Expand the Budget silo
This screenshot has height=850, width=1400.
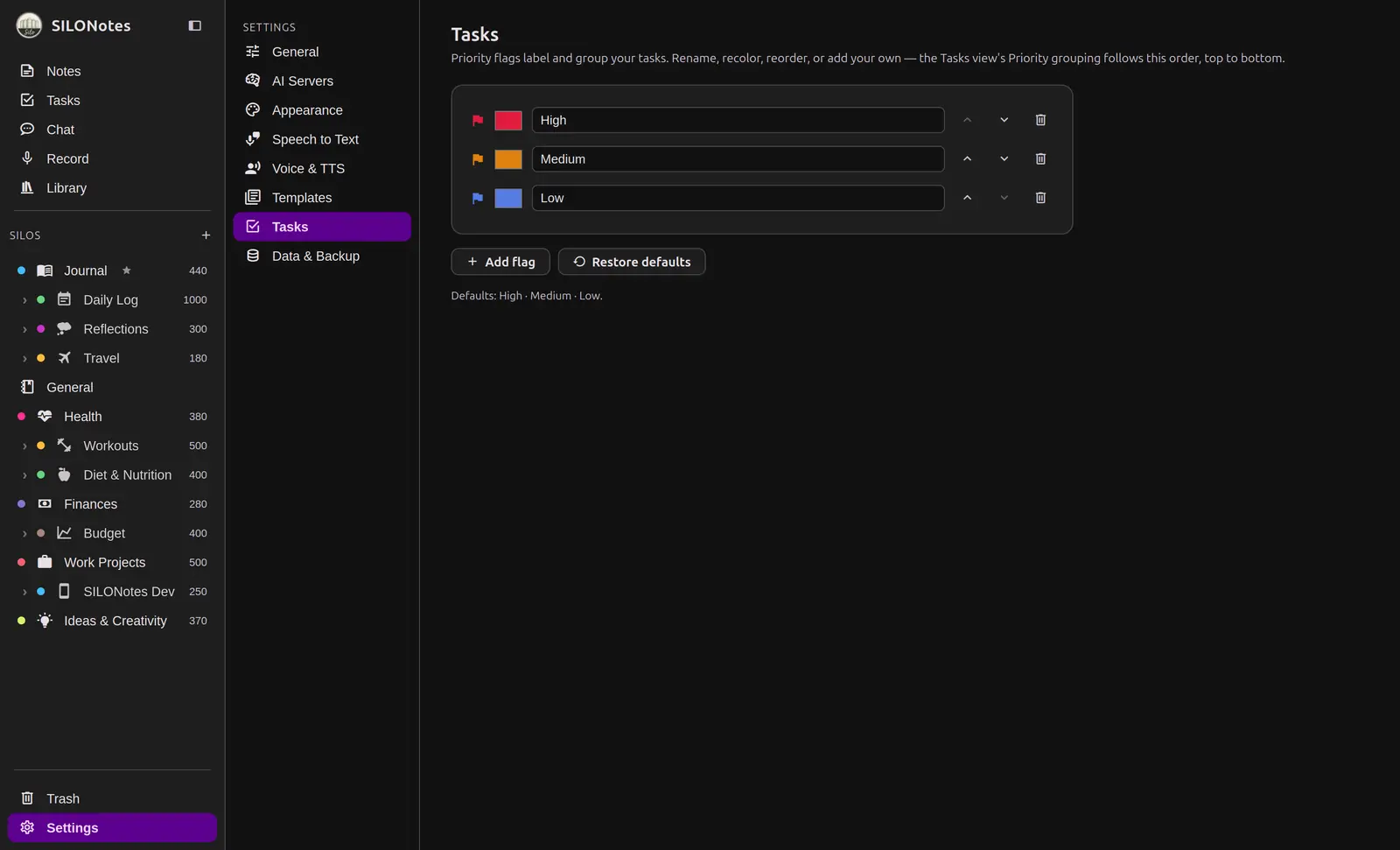point(24,533)
